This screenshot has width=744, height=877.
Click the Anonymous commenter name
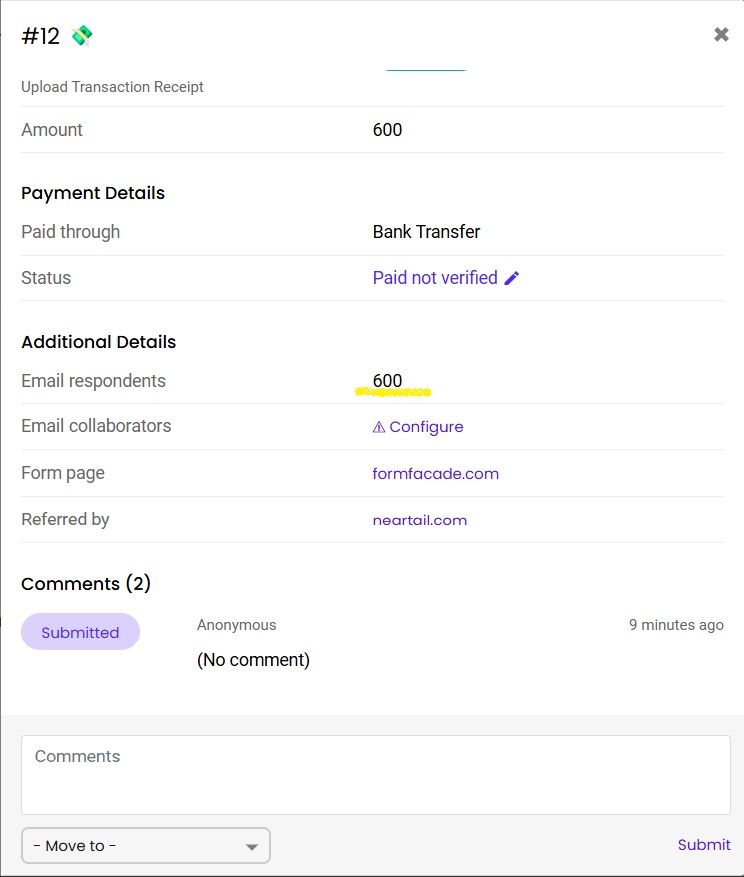click(x=236, y=625)
